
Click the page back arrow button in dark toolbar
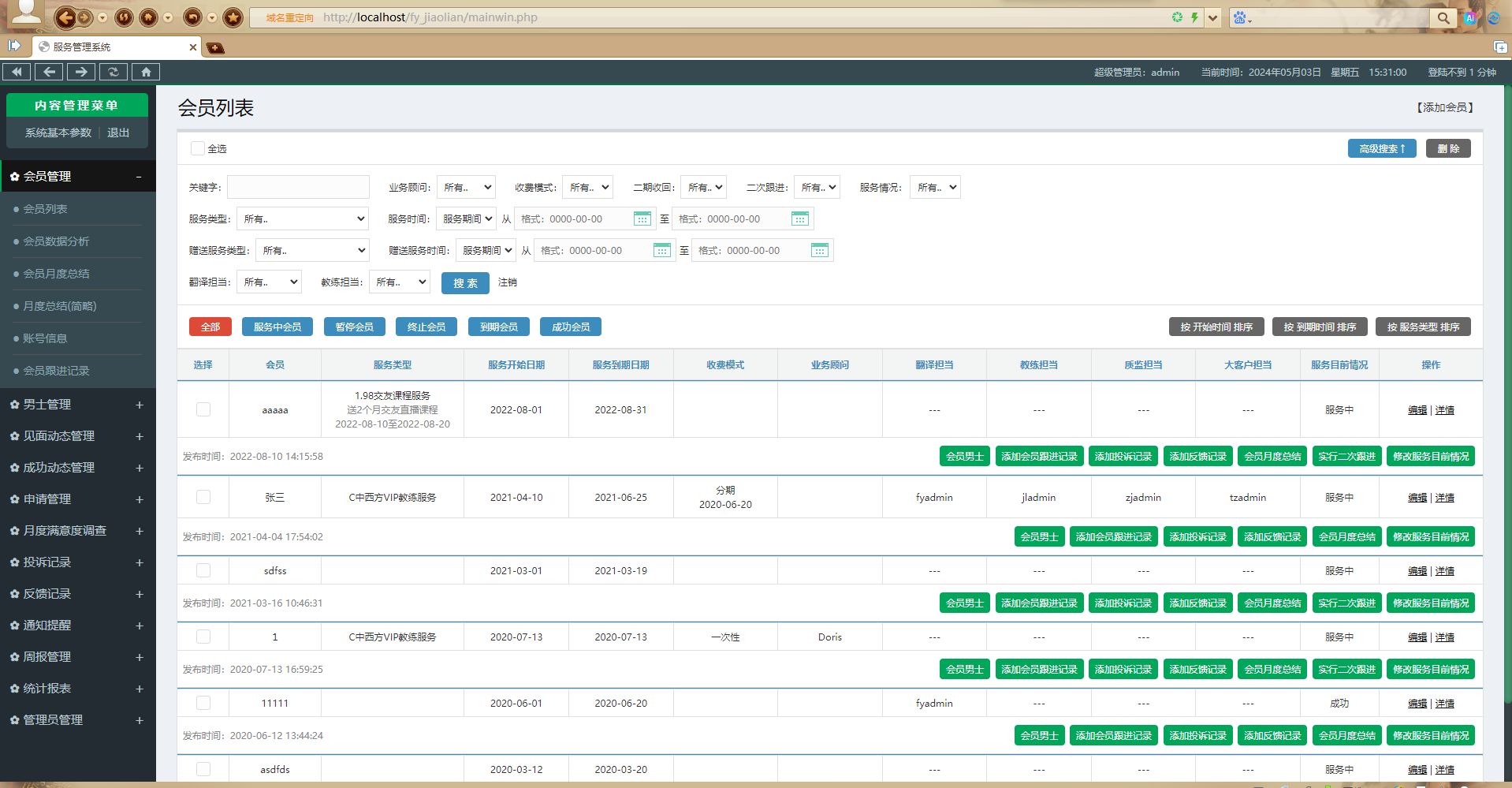(x=49, y=72)
